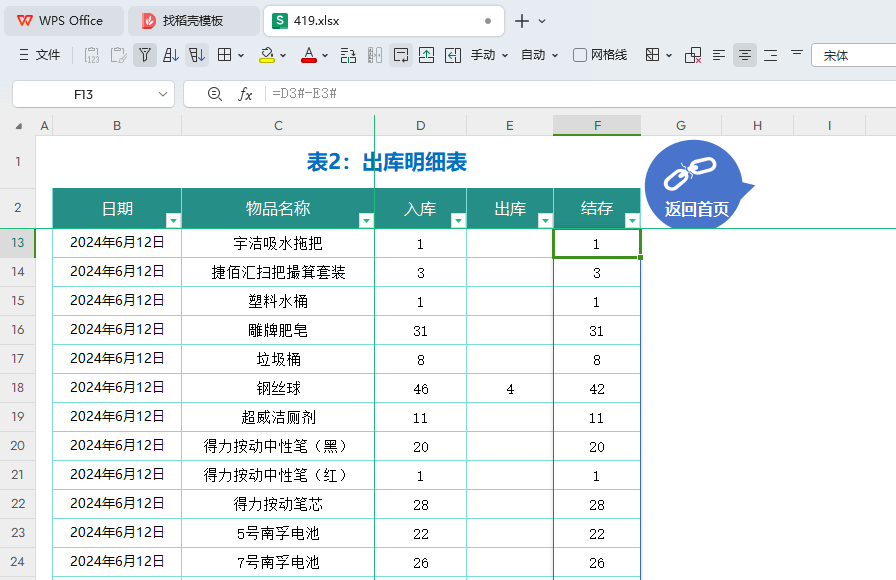Viewport: 896px width, 580px height.
Task: Open the 入库 column filter arrow
Action: click(x=458, y=220)
